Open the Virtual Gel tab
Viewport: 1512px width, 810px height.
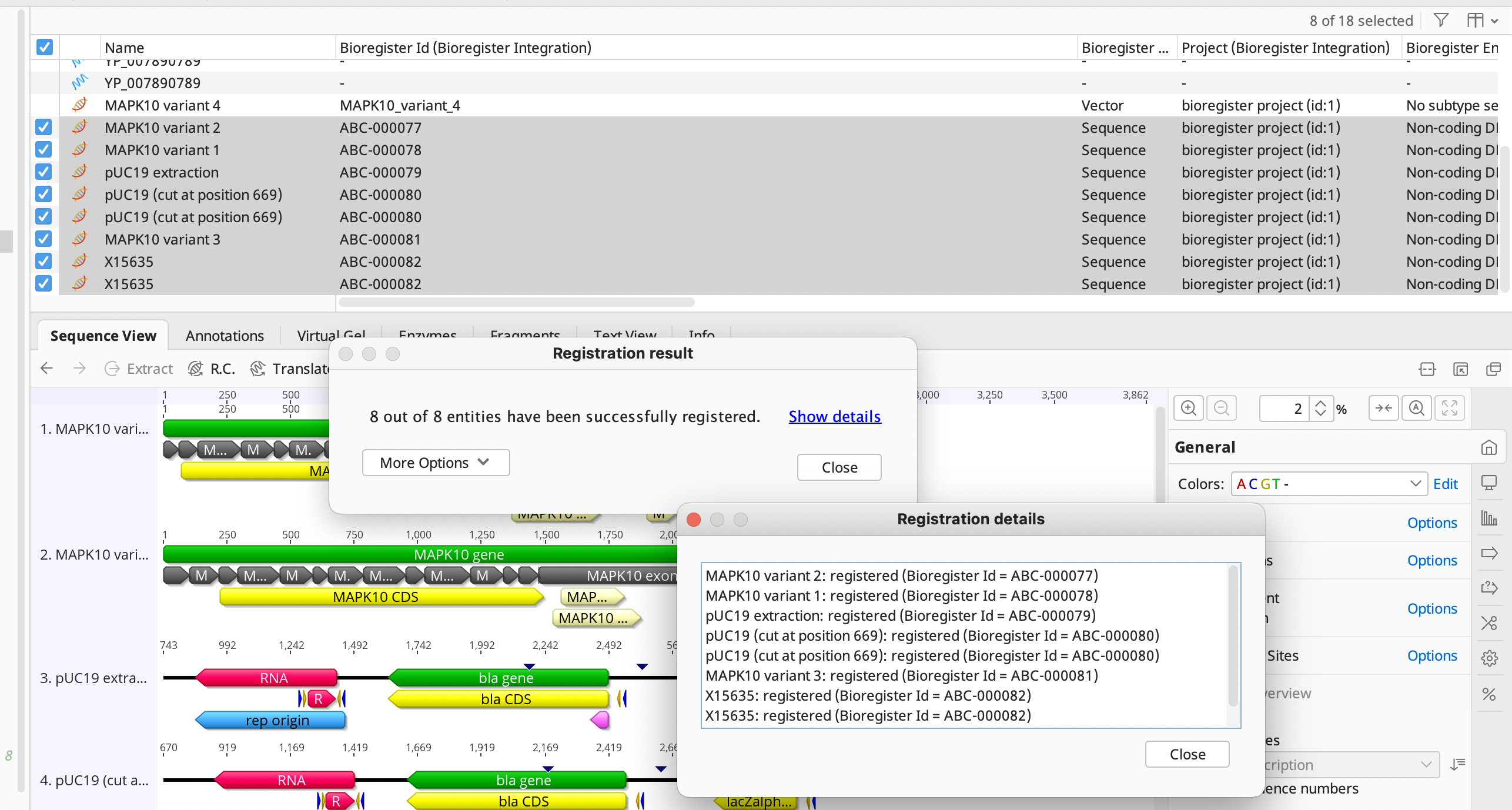point(331,335)
